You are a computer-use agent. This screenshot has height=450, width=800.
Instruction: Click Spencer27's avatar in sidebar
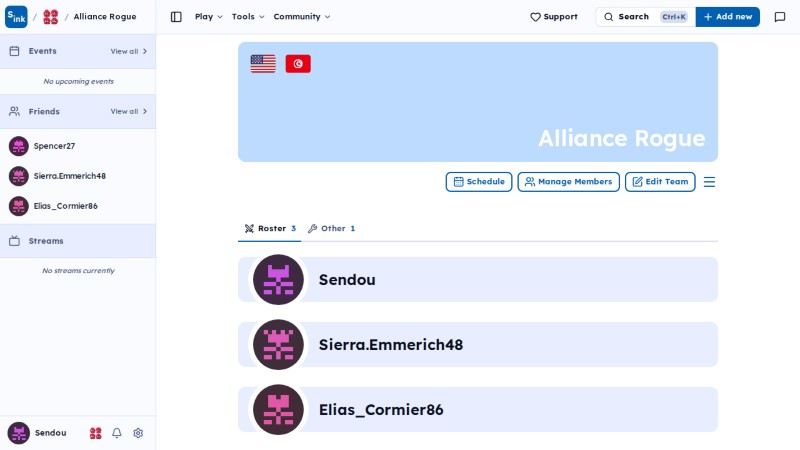pyautogui.click(x=19, y=146)
